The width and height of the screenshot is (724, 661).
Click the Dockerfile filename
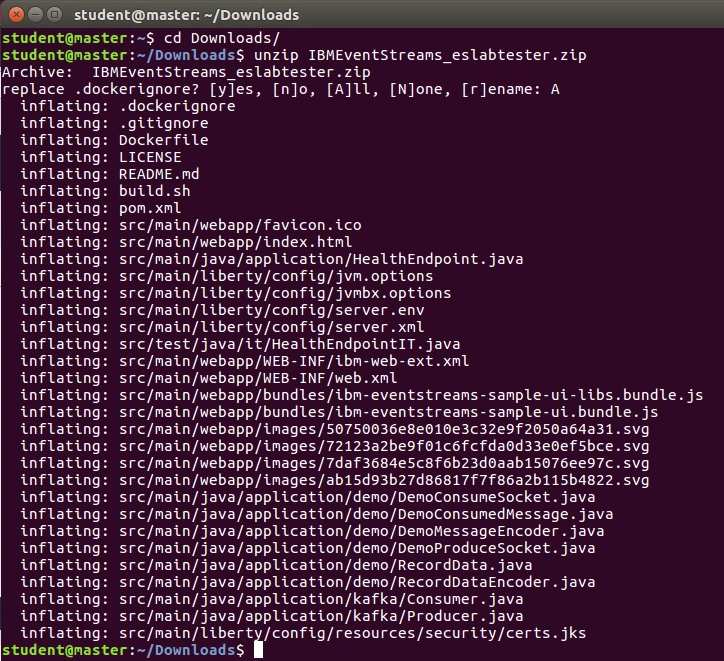tap(163, 140)
